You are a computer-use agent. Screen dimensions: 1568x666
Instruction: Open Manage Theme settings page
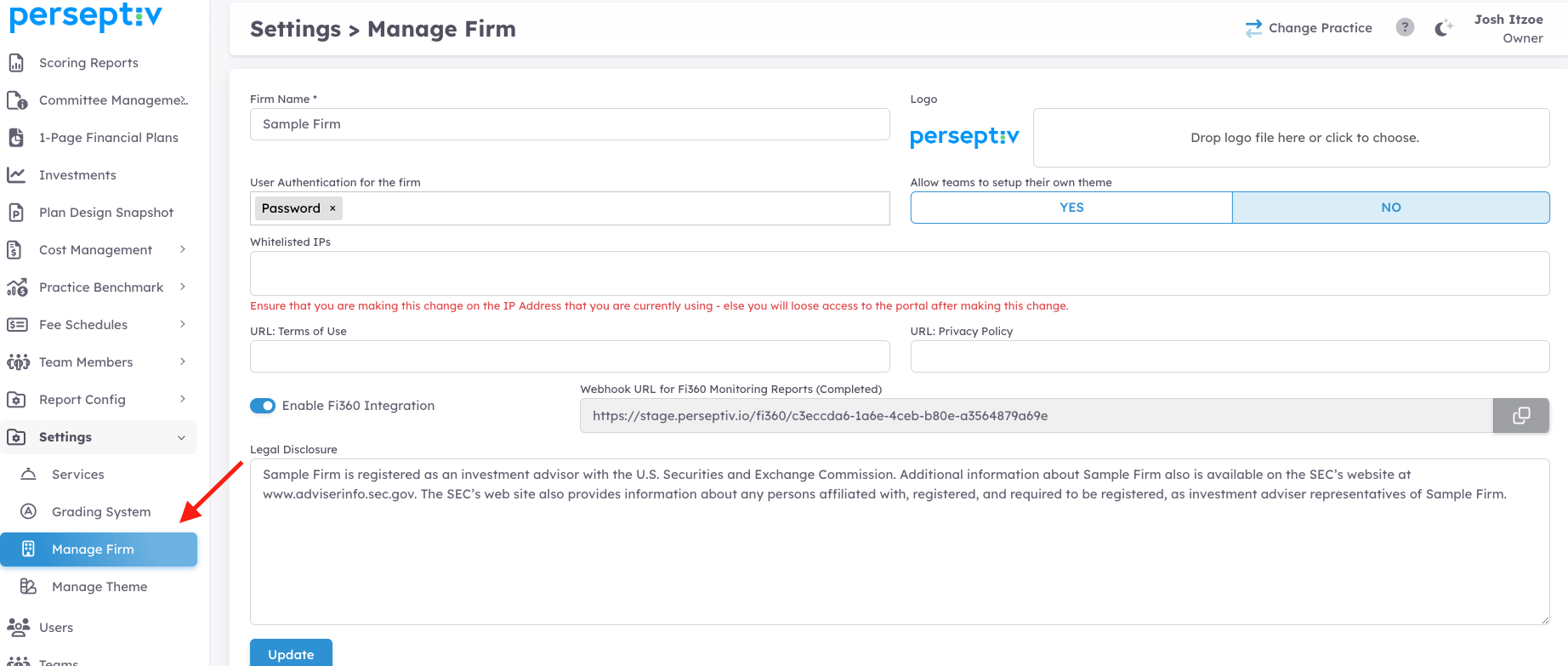click(x=99, y=587)
